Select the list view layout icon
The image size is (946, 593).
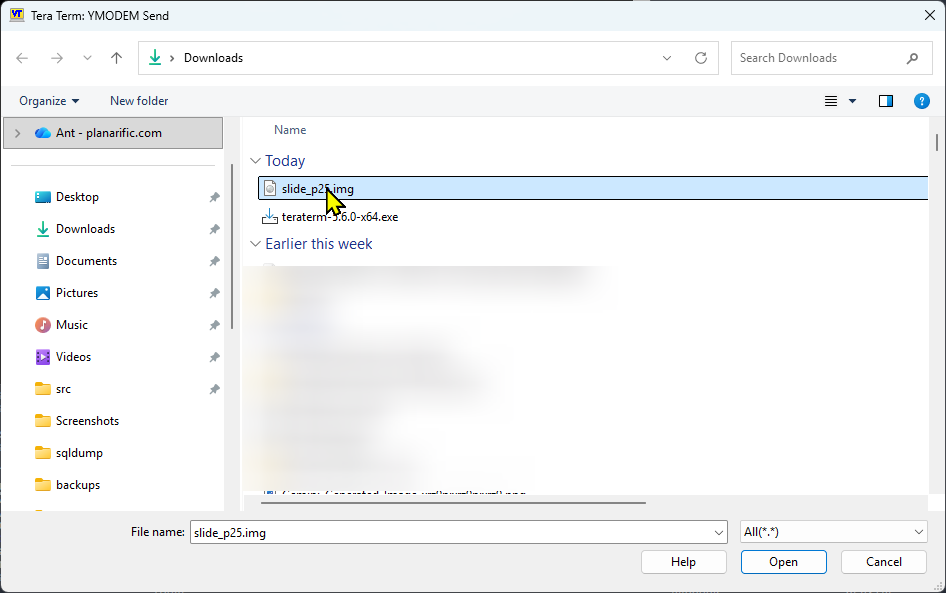(x=830, y=100)
